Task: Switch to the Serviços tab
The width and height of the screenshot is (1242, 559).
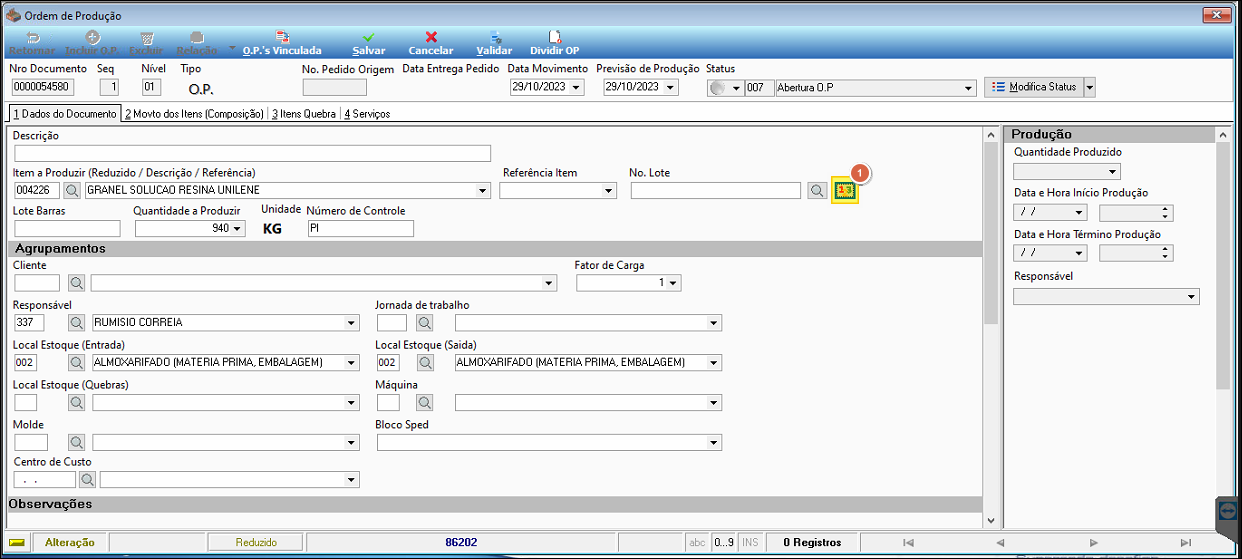Action: click(x=367, y=114)
